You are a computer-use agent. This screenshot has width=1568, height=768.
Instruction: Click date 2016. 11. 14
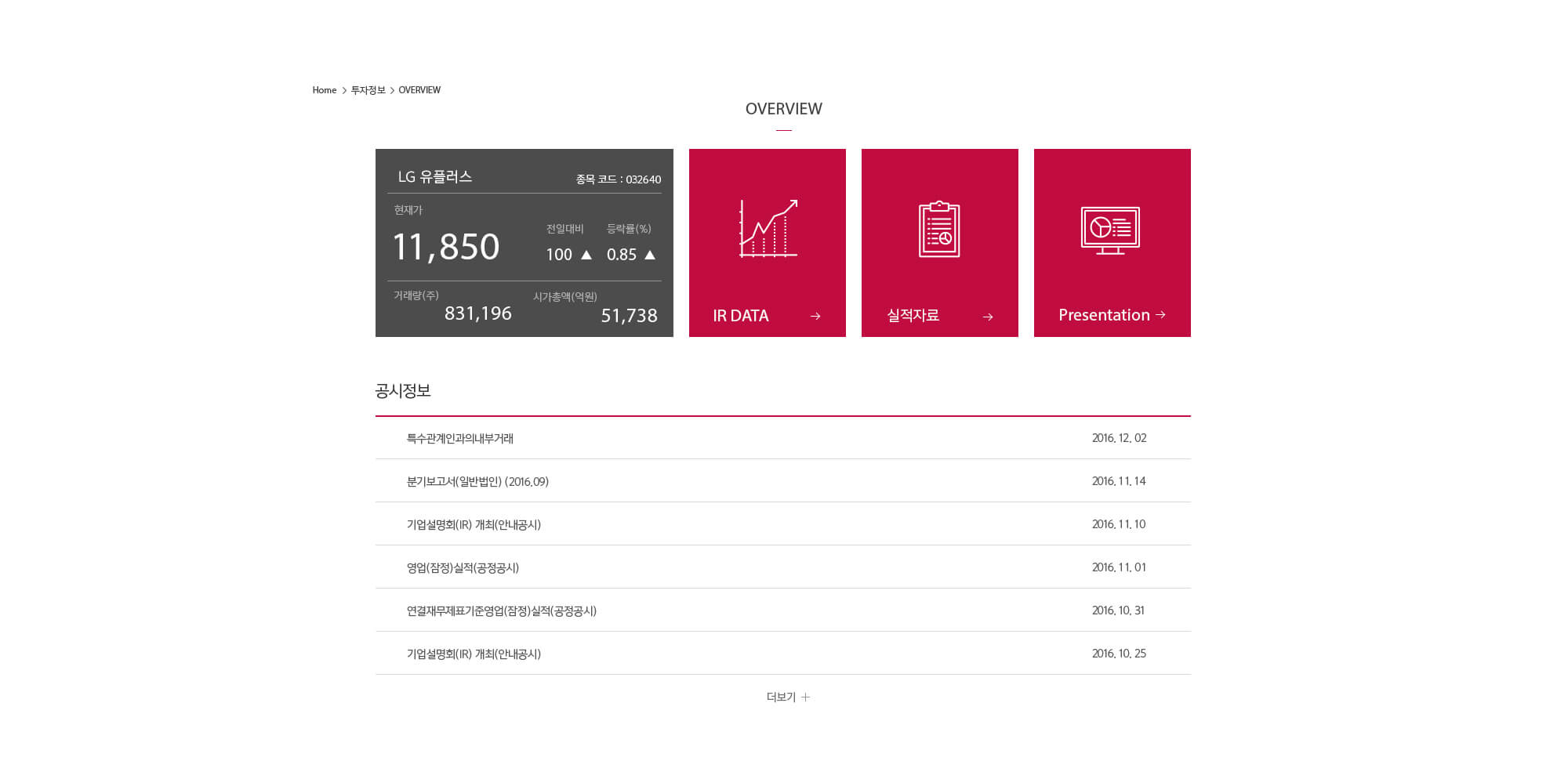click(1119, 481)
